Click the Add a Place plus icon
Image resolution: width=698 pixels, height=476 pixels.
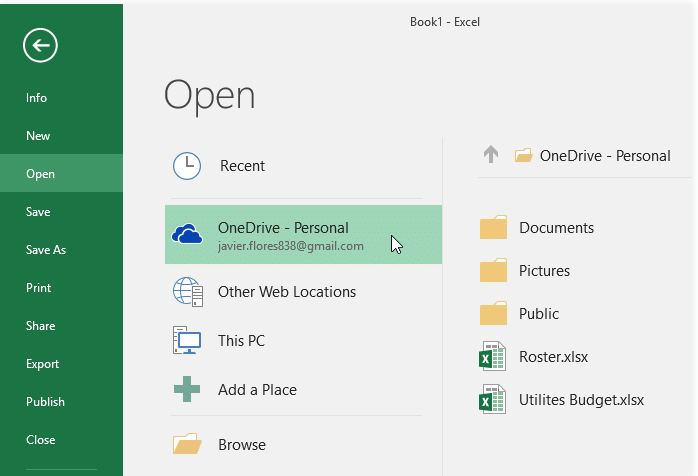coord(187,389)
